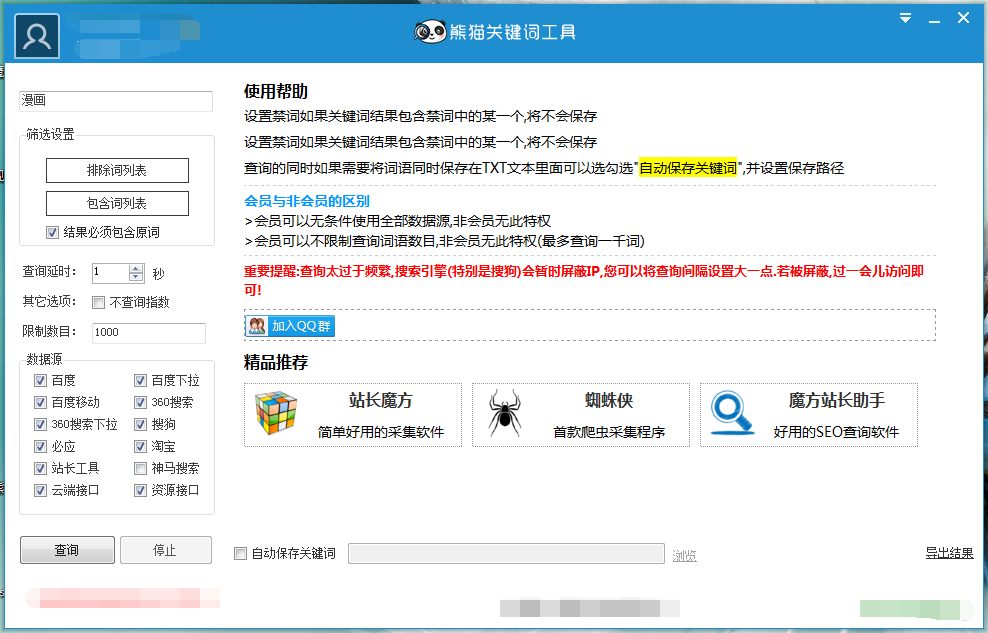Click the 加入QQ群 button
Image resolution: width=988 pixels, height=633 pixels.
(290, 326)
